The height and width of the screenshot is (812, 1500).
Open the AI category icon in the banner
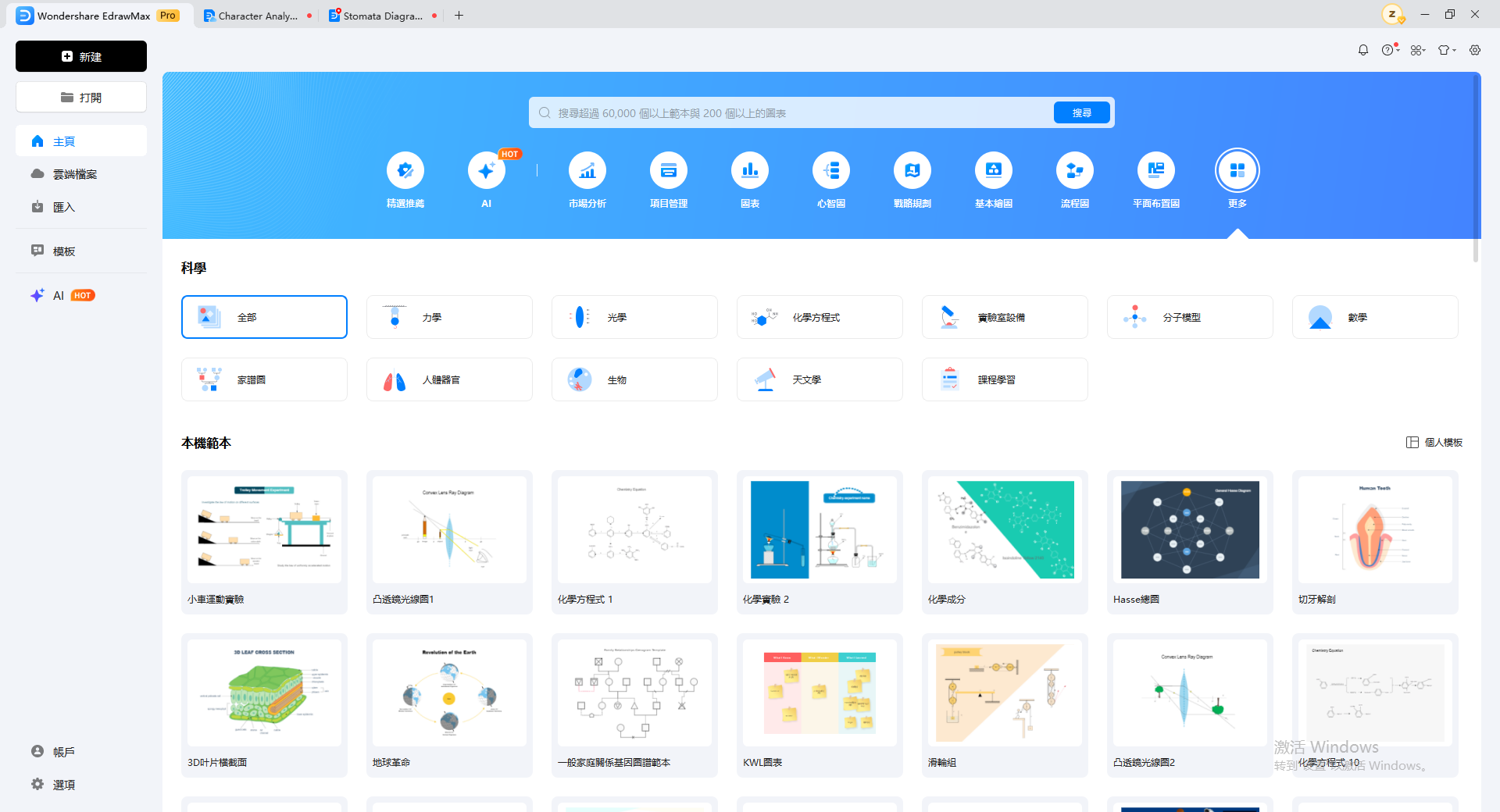(x=487, y=170)
